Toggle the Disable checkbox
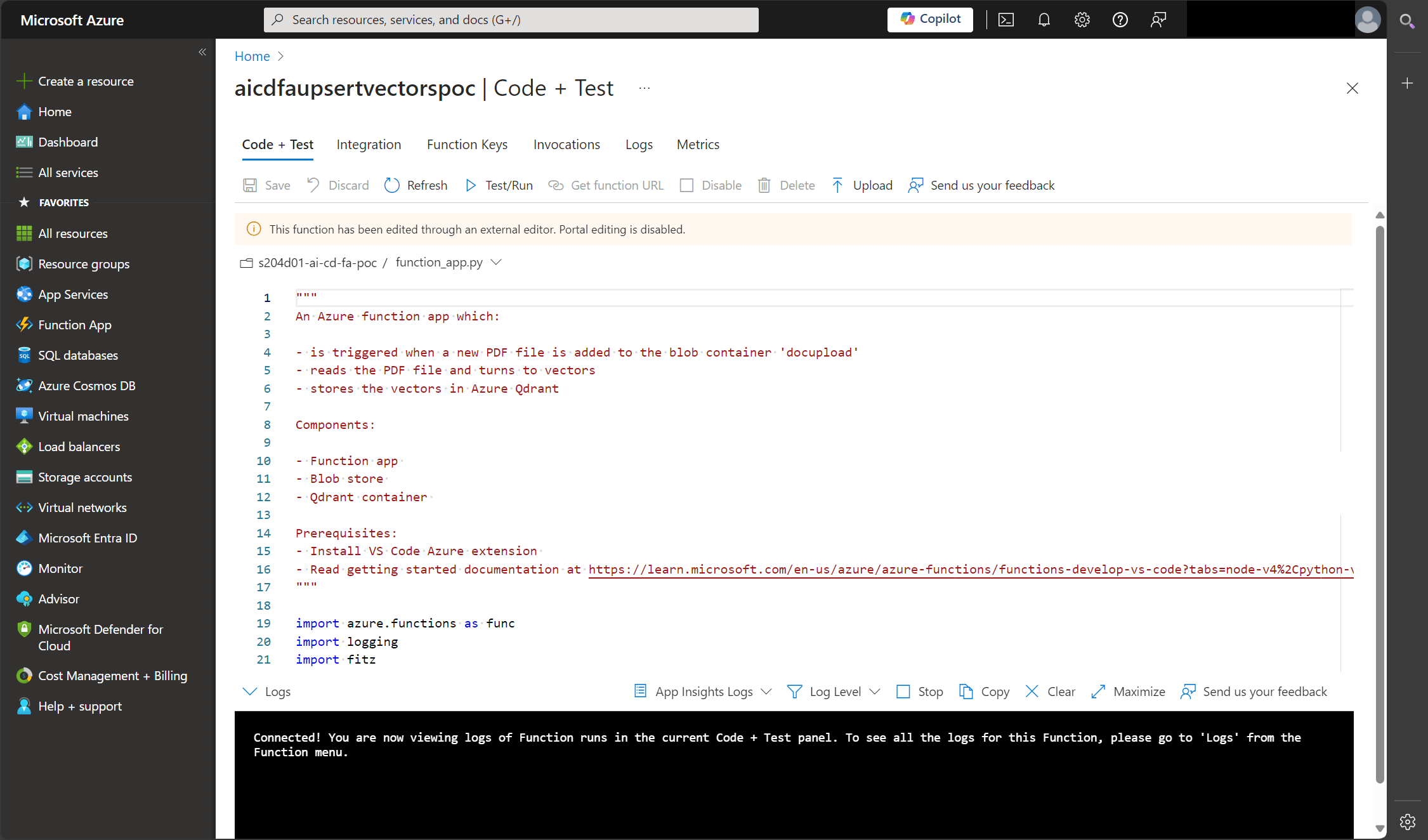Viewport: 1428px width, 840px height. point(686,185)
